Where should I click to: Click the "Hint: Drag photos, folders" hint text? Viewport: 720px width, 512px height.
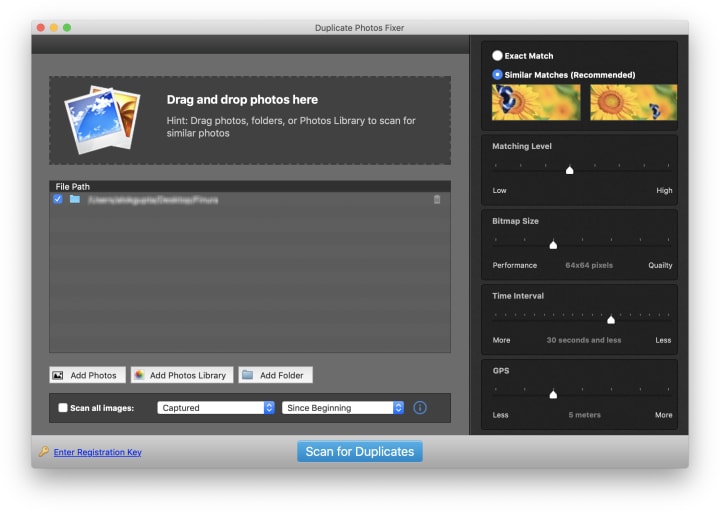pos(291,127)
